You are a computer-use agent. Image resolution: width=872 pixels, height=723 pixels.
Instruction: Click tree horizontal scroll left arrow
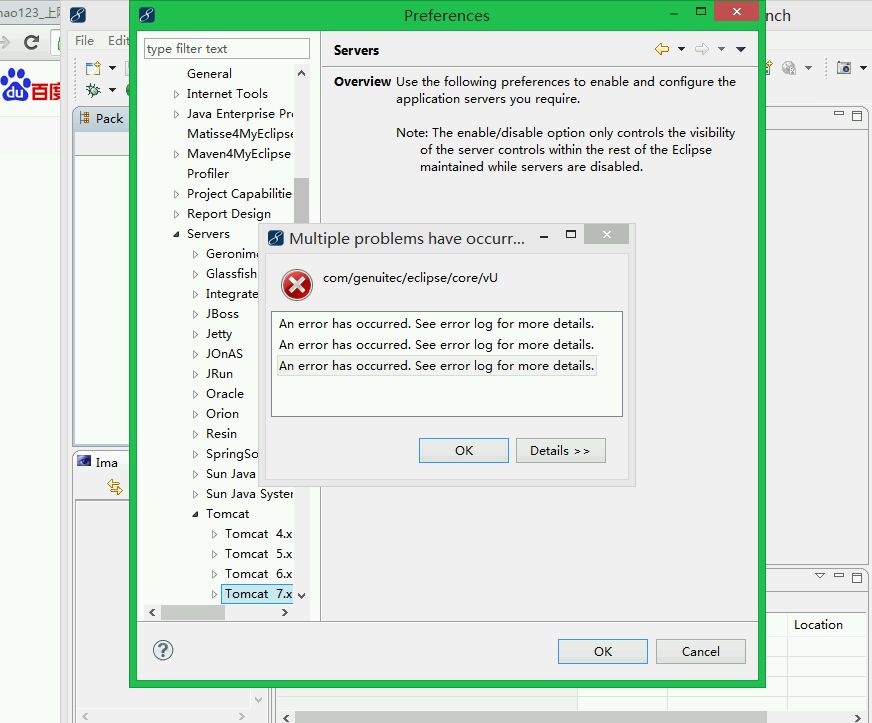(x=152, y=612)
